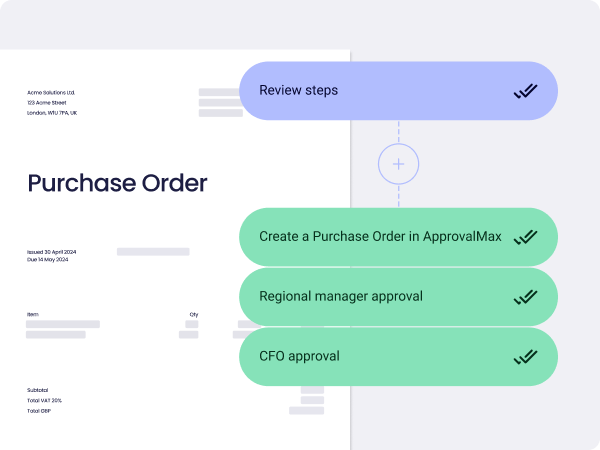Click the 123 Acme Street address line
This screenshot has height=450, width=600.
47,103
